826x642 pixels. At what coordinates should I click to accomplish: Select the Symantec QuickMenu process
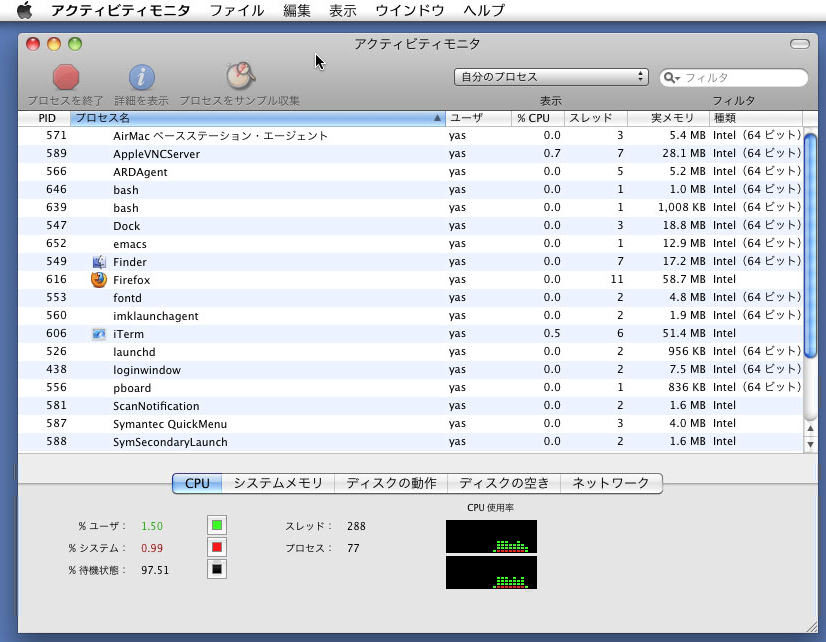click(410, 424)
